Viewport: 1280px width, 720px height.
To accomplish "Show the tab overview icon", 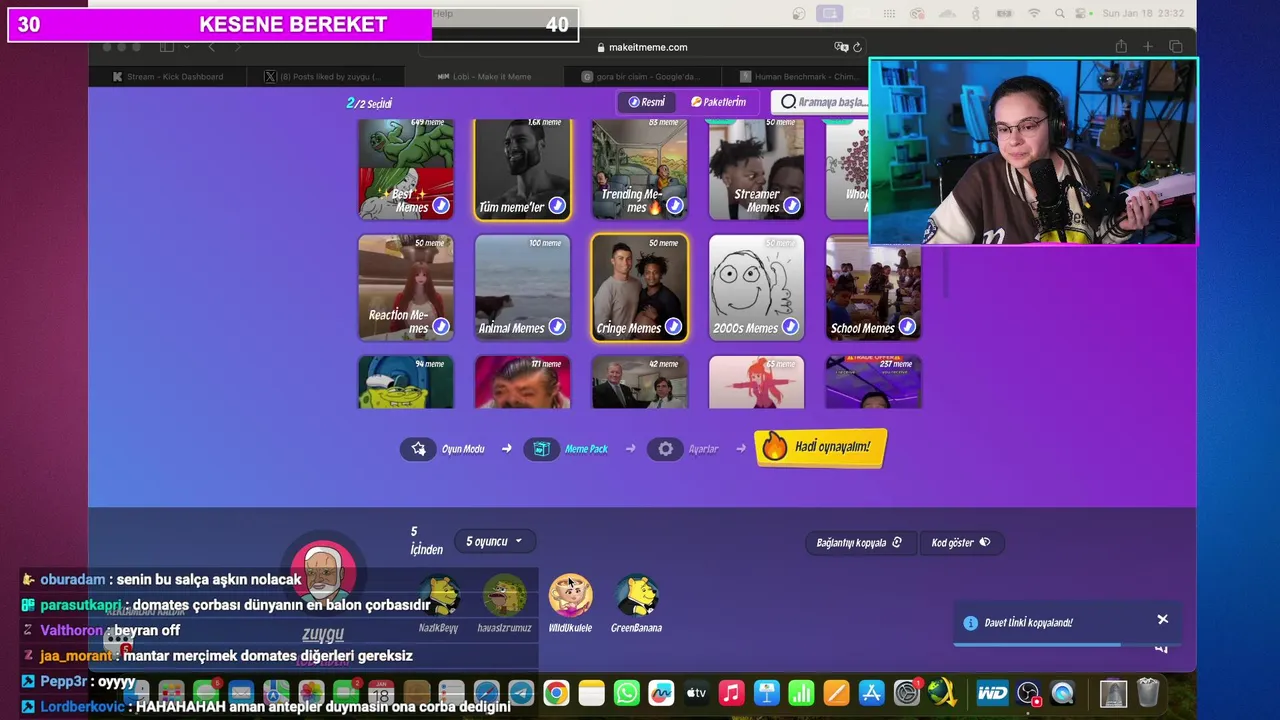I will click(x=1176, y=47).
